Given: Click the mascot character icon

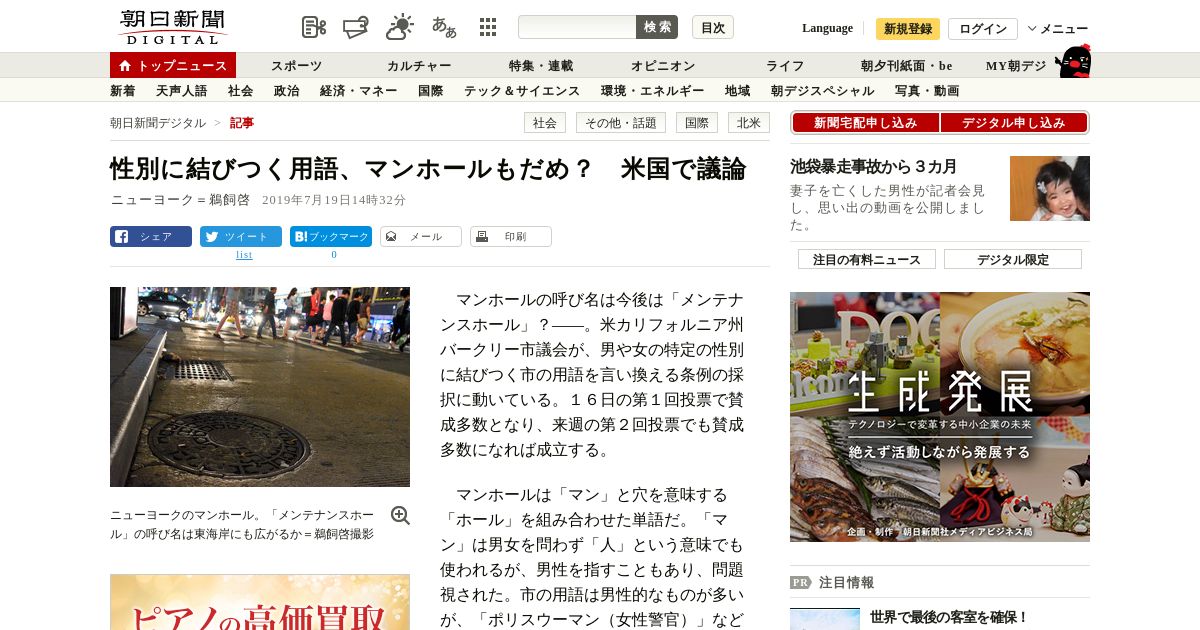Looking at the screenshot, I should (1073, 61).
